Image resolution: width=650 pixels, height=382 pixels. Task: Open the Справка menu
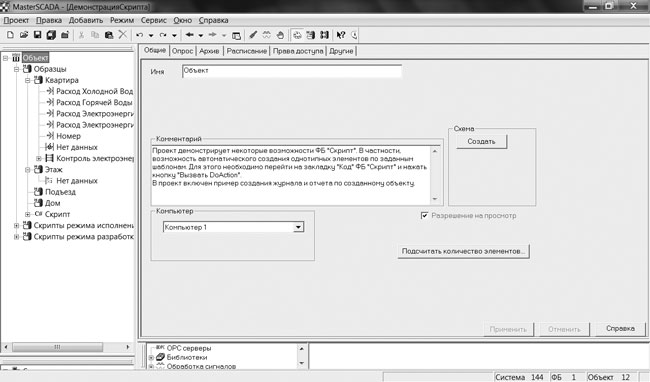[x=213, y=20]
